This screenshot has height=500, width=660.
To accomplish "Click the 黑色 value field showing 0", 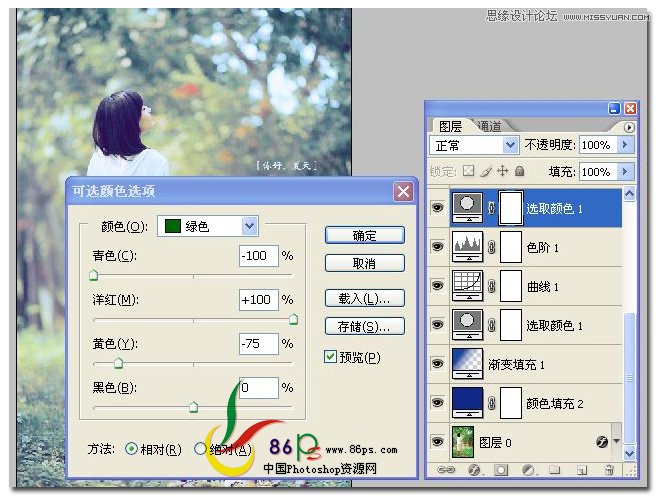I will 258,387.
